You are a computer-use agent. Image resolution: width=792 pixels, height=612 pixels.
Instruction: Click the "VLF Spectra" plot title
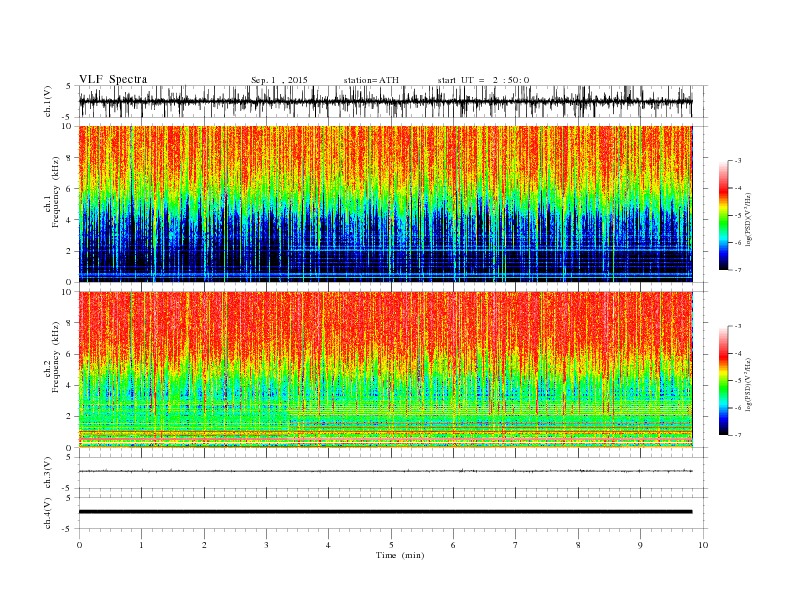point(113,79)
